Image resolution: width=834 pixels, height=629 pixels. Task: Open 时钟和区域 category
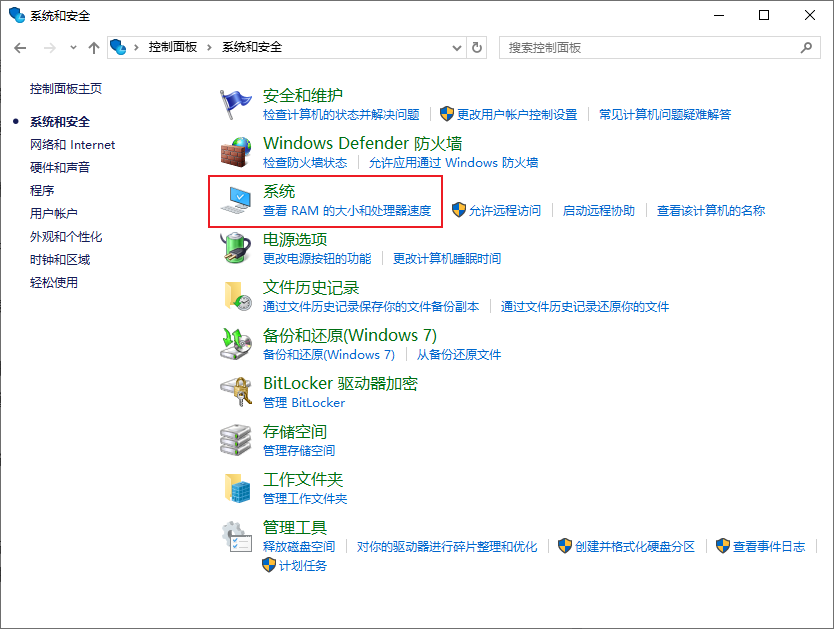60,259
